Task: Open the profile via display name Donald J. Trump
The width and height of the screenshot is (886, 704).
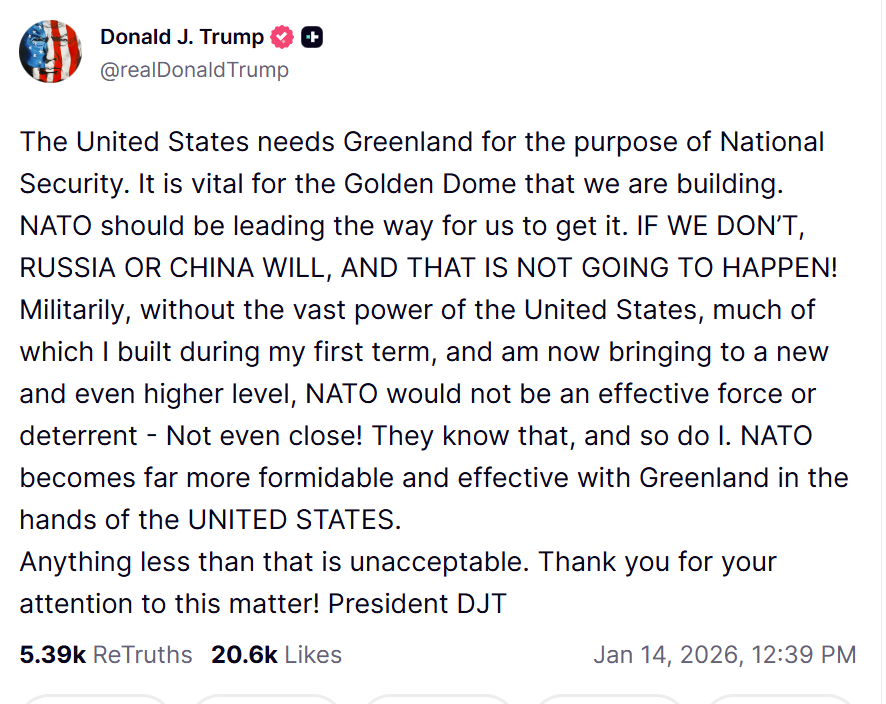Action: pyautogui.click(x=180, y=36)
